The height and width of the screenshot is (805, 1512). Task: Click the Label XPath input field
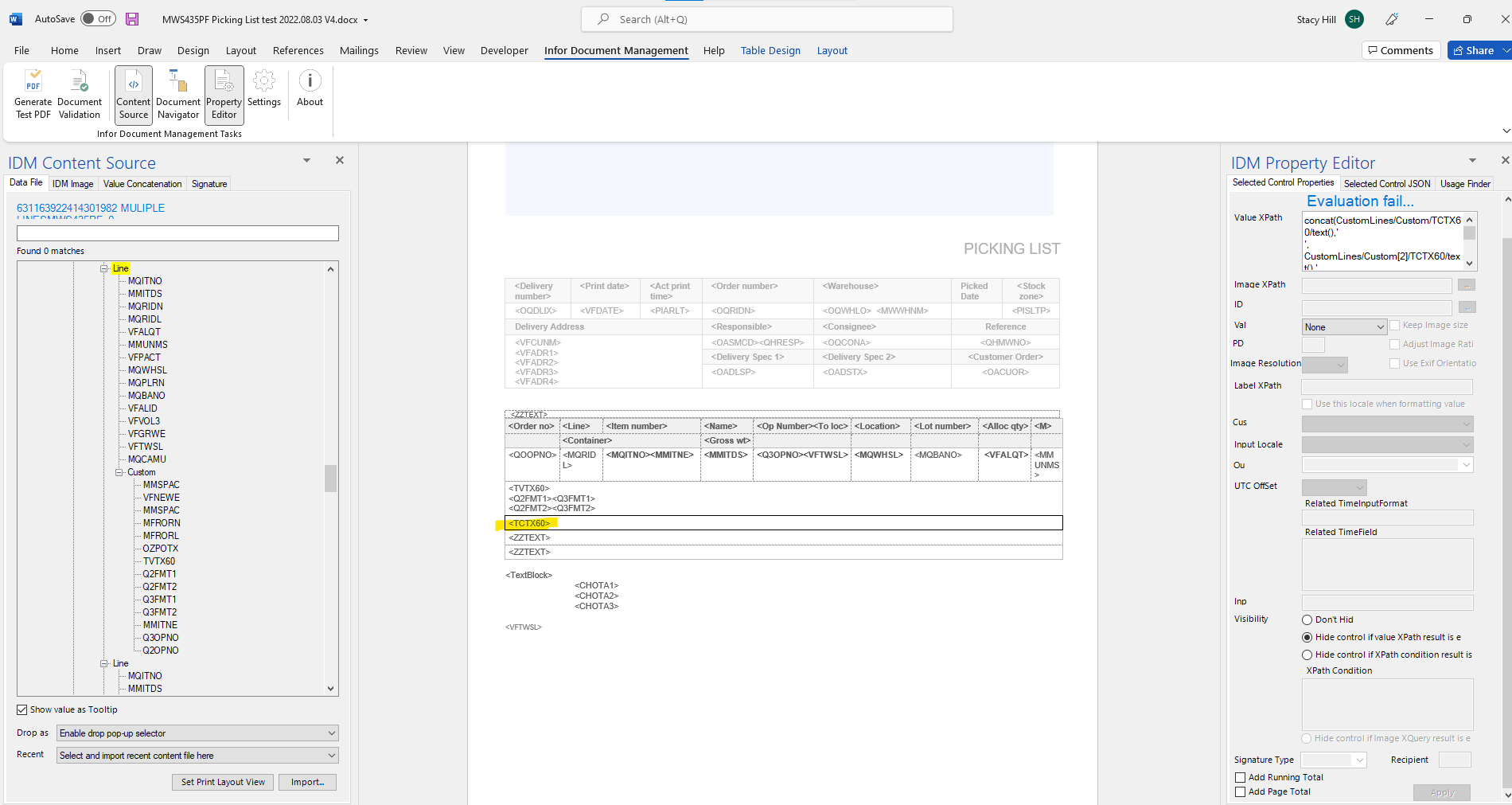[1386, 386]
